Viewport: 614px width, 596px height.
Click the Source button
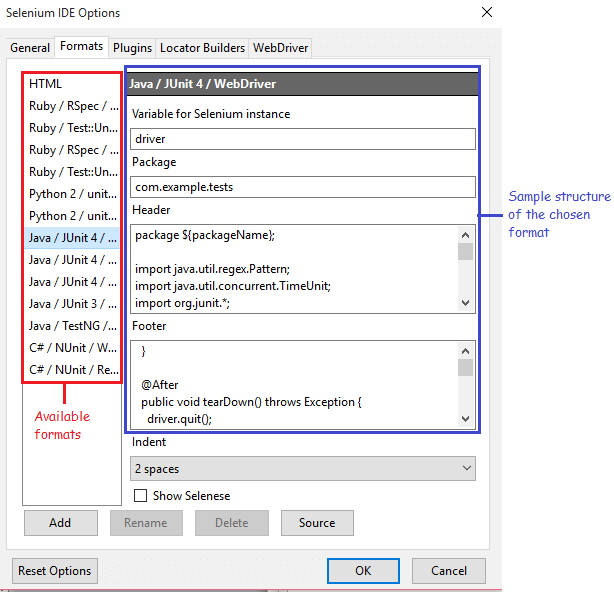point(317,523)
